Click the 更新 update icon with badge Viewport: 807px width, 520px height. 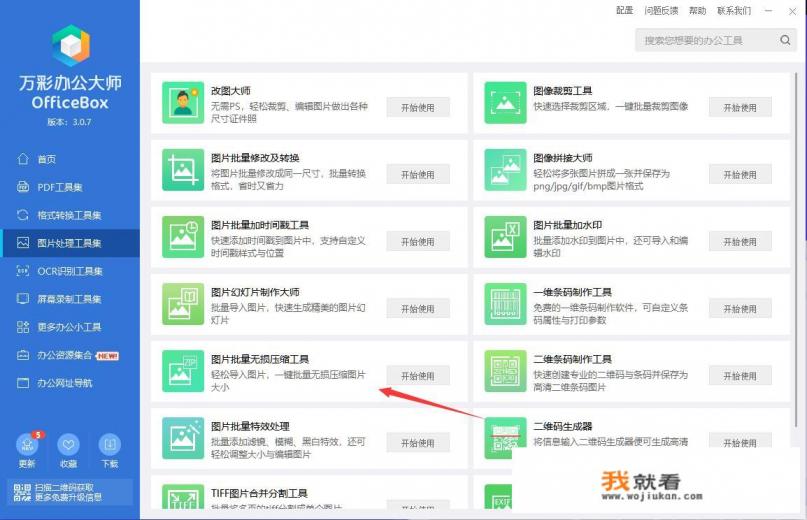pos(27,444)
